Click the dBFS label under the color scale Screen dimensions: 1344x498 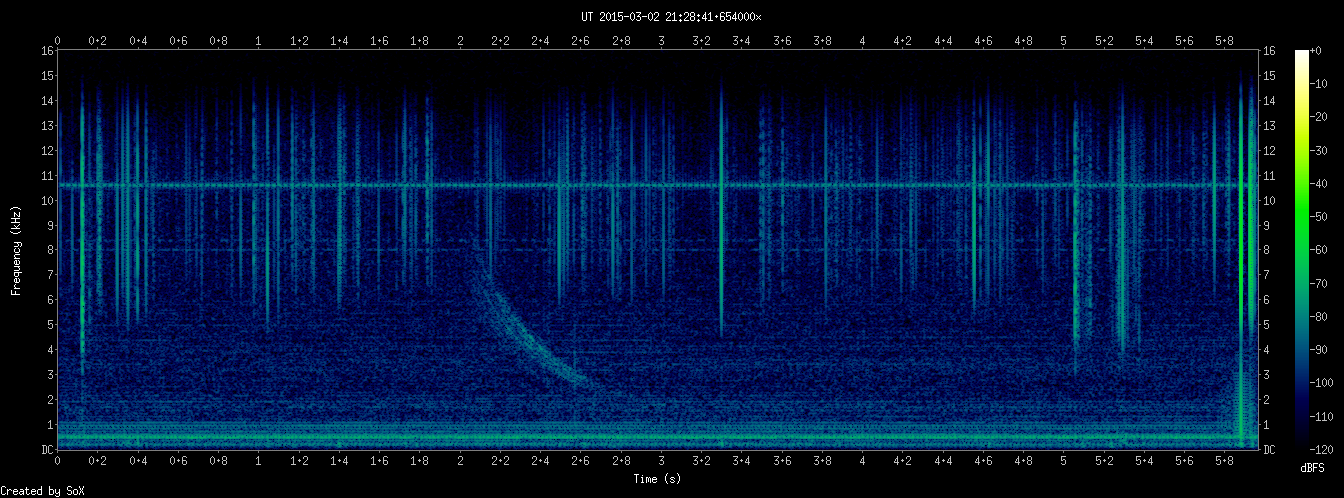click(1313, 467)
